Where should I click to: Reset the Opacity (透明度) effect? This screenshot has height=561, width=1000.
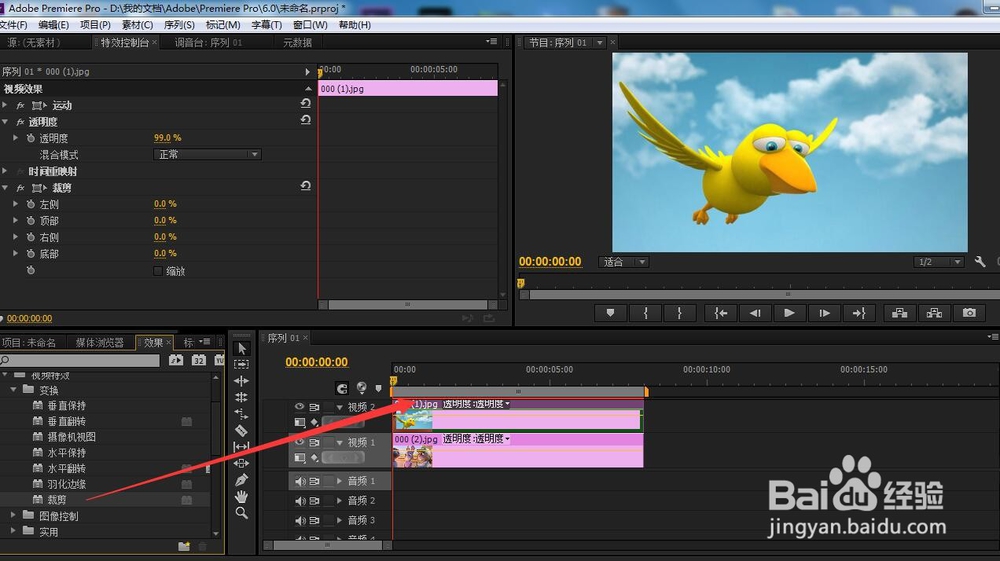click(305, 120)
